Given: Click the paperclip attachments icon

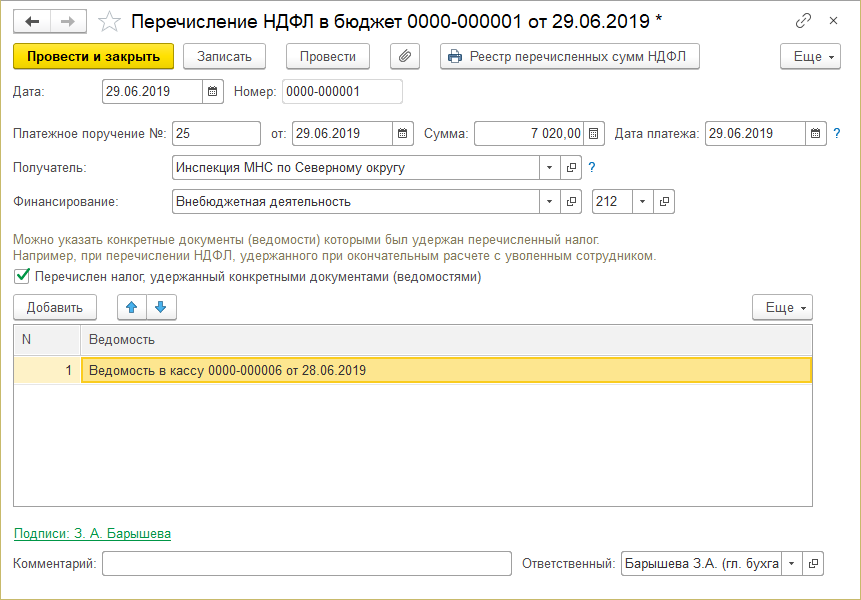Looking at the screenshot, I should (405, 57).
